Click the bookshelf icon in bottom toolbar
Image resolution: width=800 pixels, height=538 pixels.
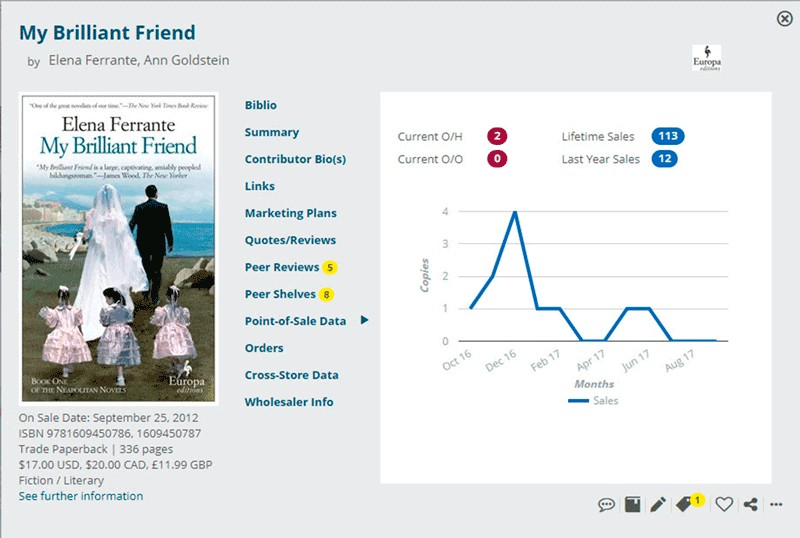632,505
